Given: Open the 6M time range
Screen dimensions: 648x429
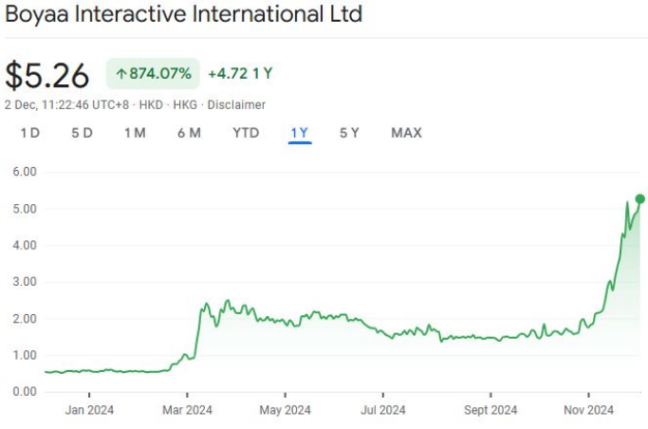Looking at the screenshot, I should 189,133.
